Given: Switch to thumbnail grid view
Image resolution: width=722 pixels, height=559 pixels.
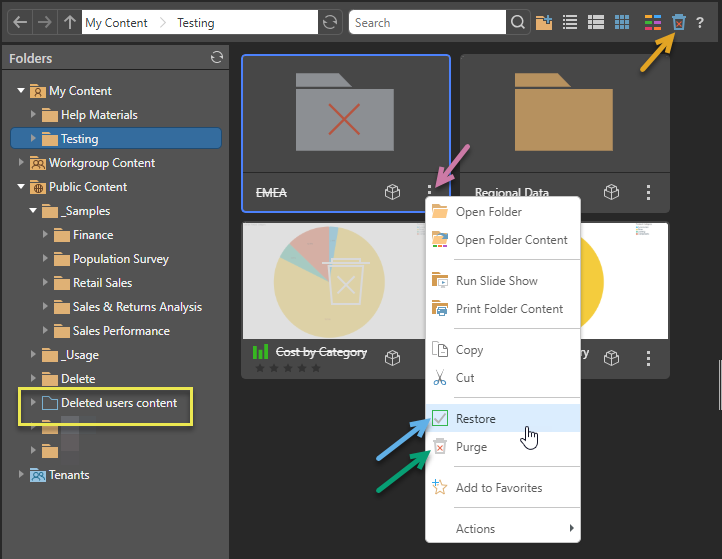Looking at the screenshot, I should (622, 22).
